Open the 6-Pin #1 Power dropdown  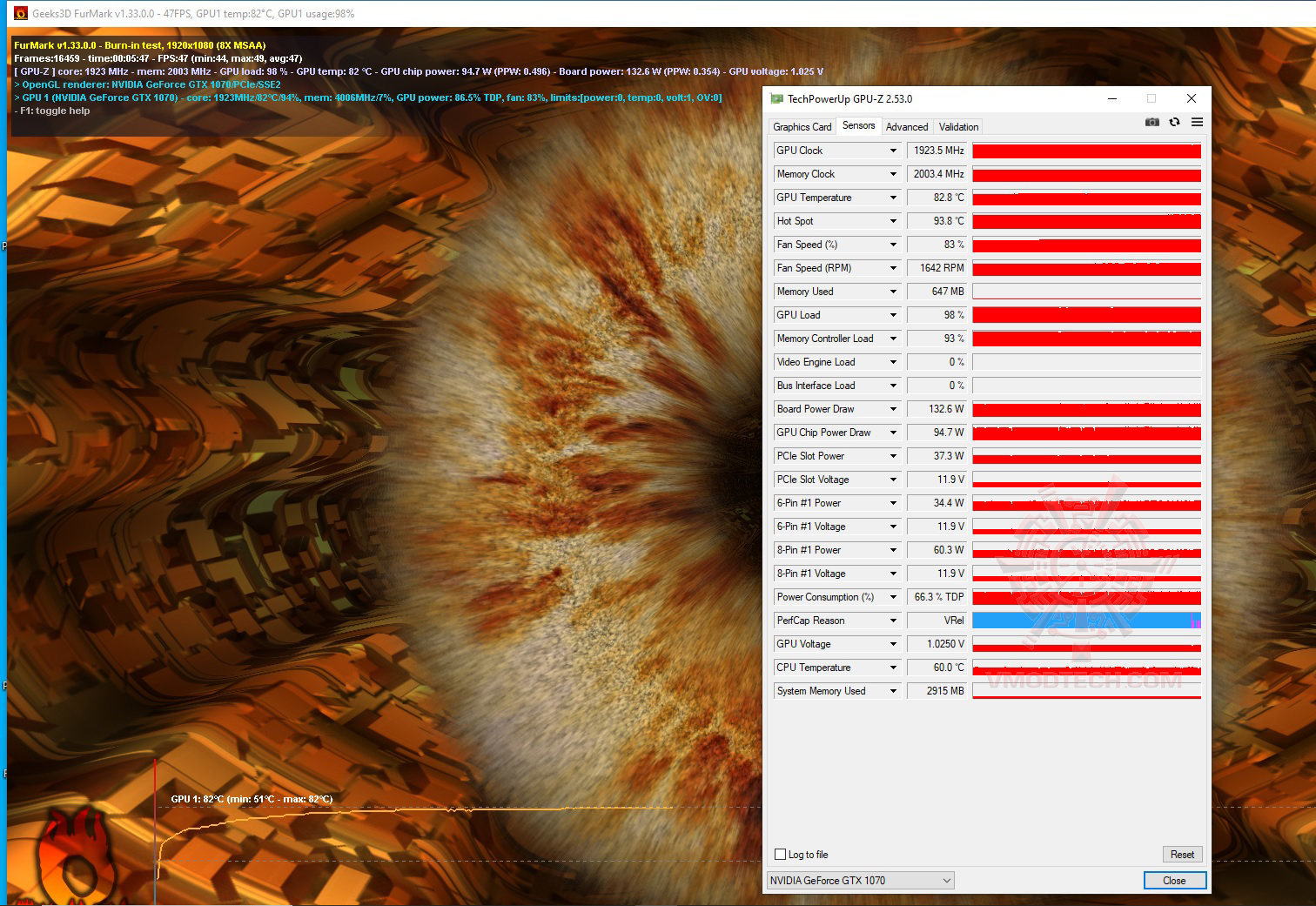(893, 504)
